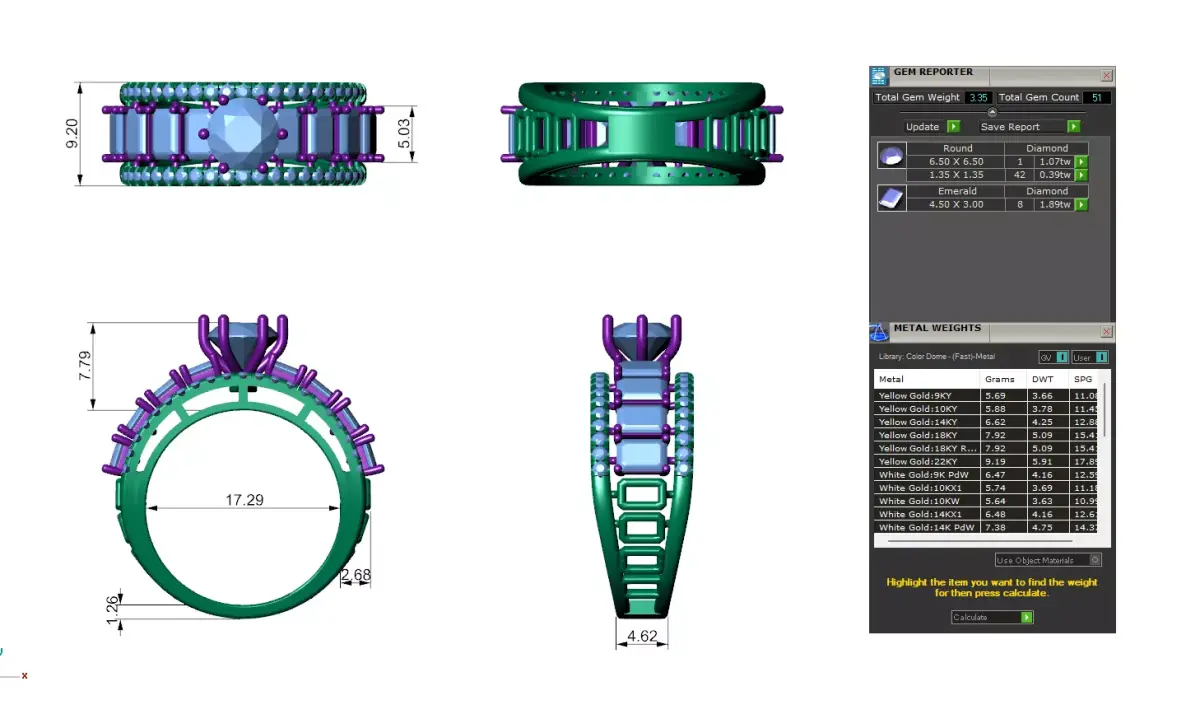
Task: Click green arrow on Calculate button
Action: (x=1026, y=617)
